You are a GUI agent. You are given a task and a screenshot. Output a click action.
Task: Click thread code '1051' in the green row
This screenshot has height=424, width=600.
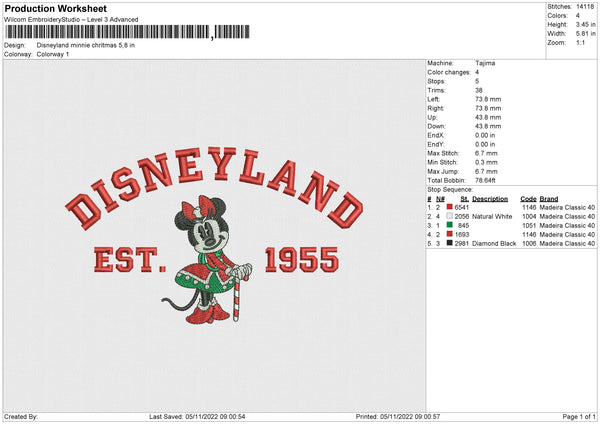pyautogui.click(x=529, y=225)
